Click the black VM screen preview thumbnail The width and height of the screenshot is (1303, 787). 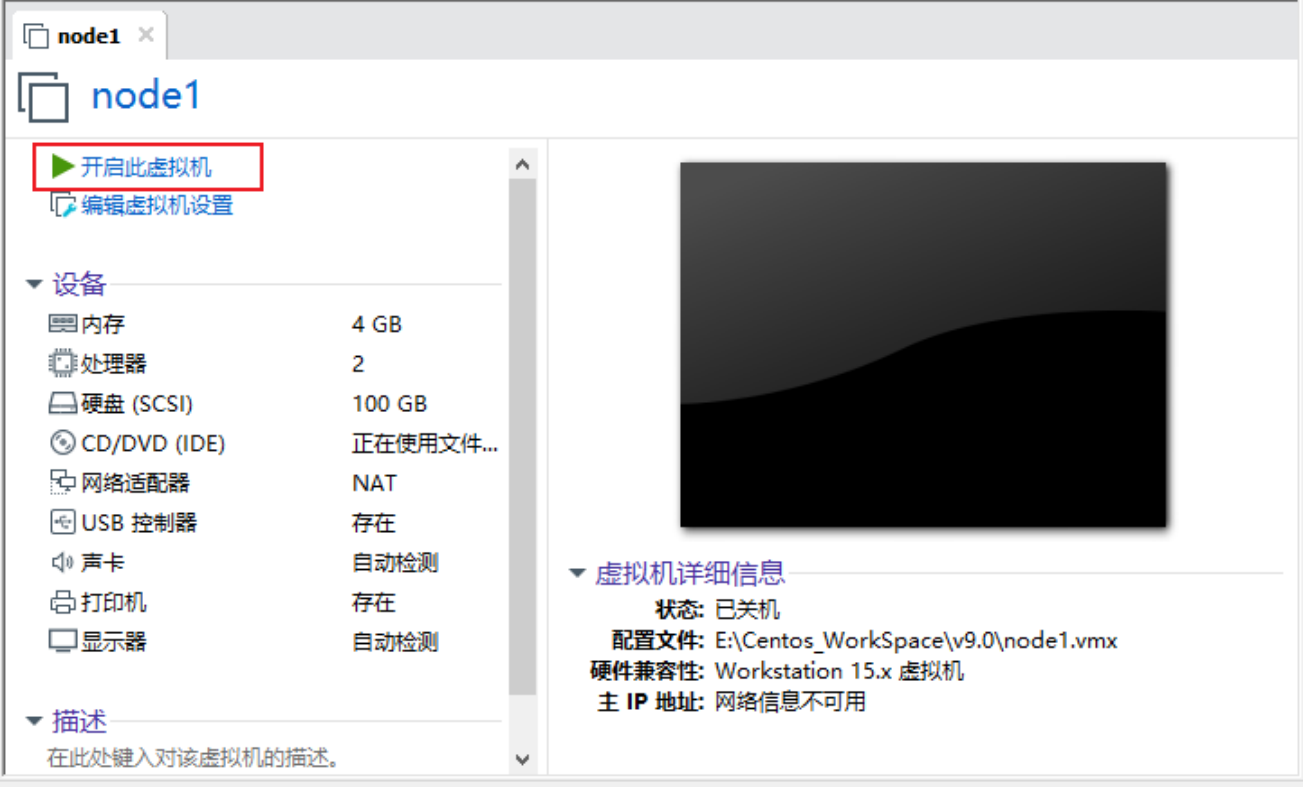point(923,344)
